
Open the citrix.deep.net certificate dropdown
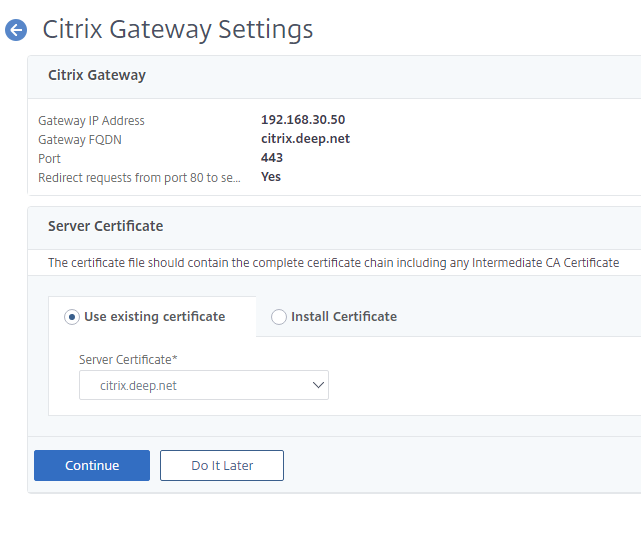pos(203,385)
